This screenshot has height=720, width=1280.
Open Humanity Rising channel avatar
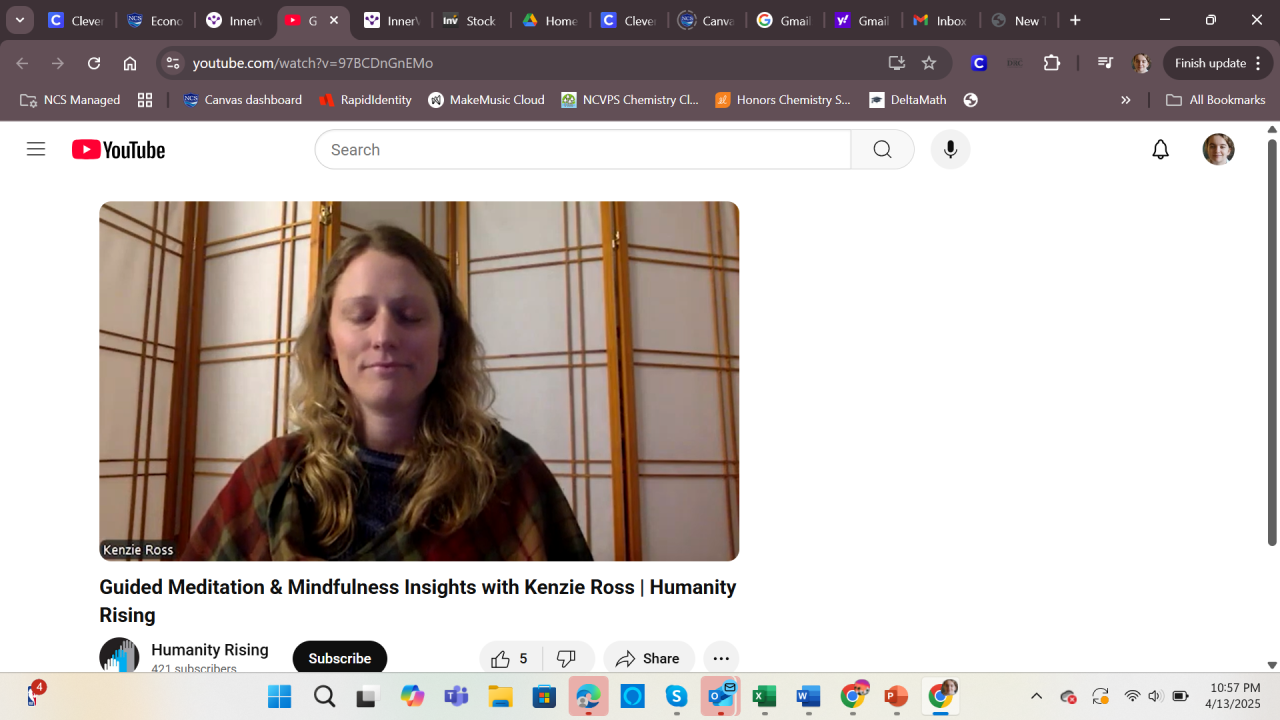[119, 656]
